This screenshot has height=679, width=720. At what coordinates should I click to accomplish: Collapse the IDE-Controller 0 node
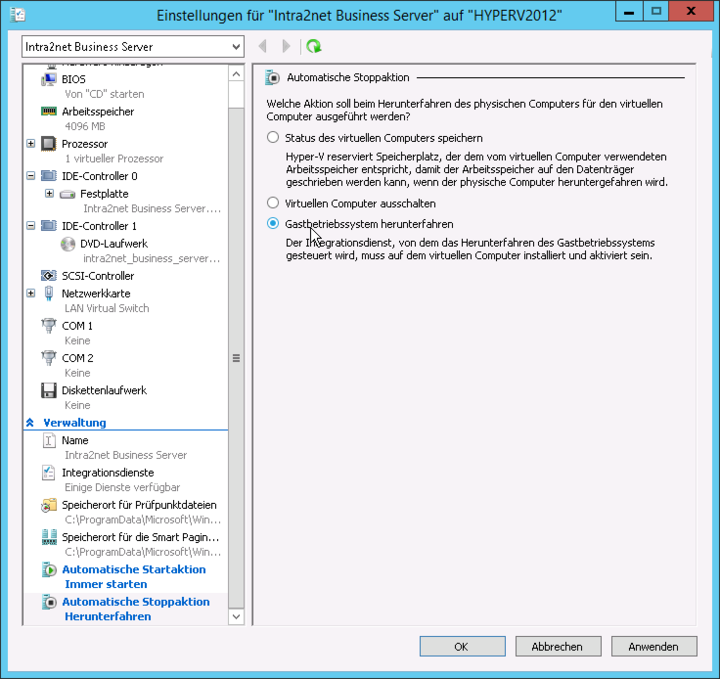[31, 176]
